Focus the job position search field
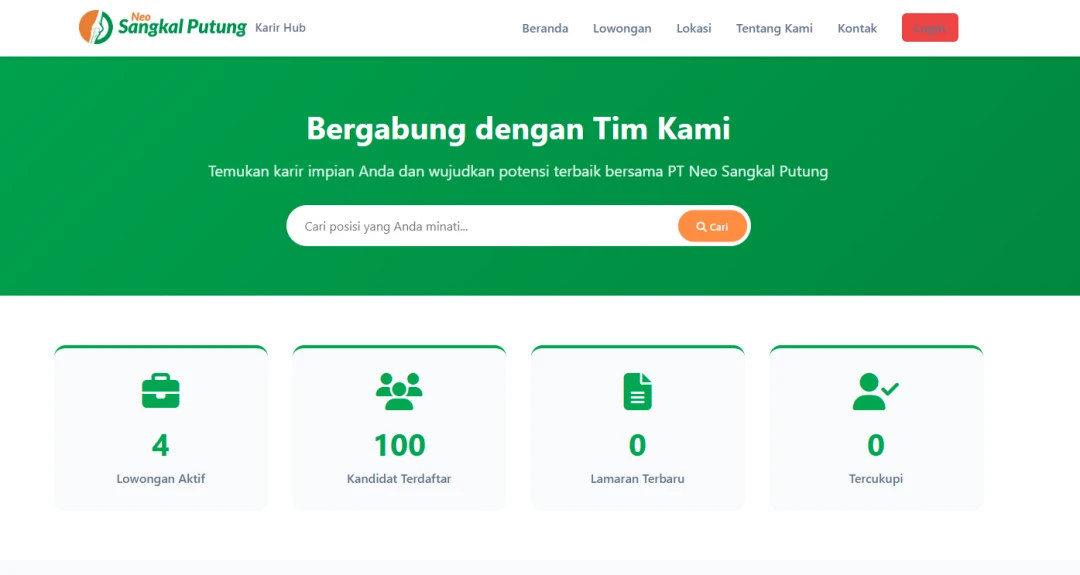The image size is (1080, 575). coord(482,226)
